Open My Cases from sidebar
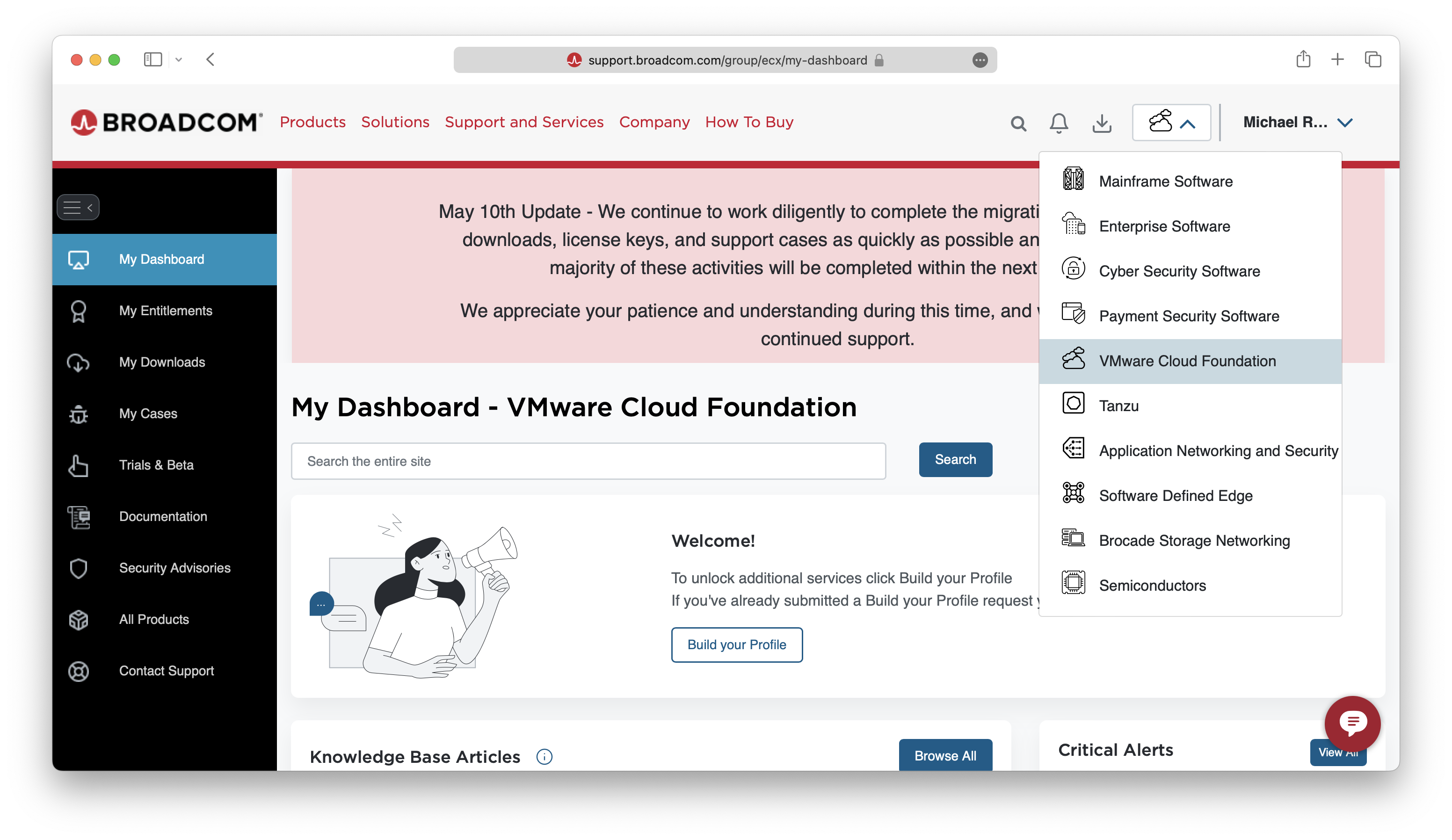The width and height of the screenshot is (1452, 840). [164, 413]
